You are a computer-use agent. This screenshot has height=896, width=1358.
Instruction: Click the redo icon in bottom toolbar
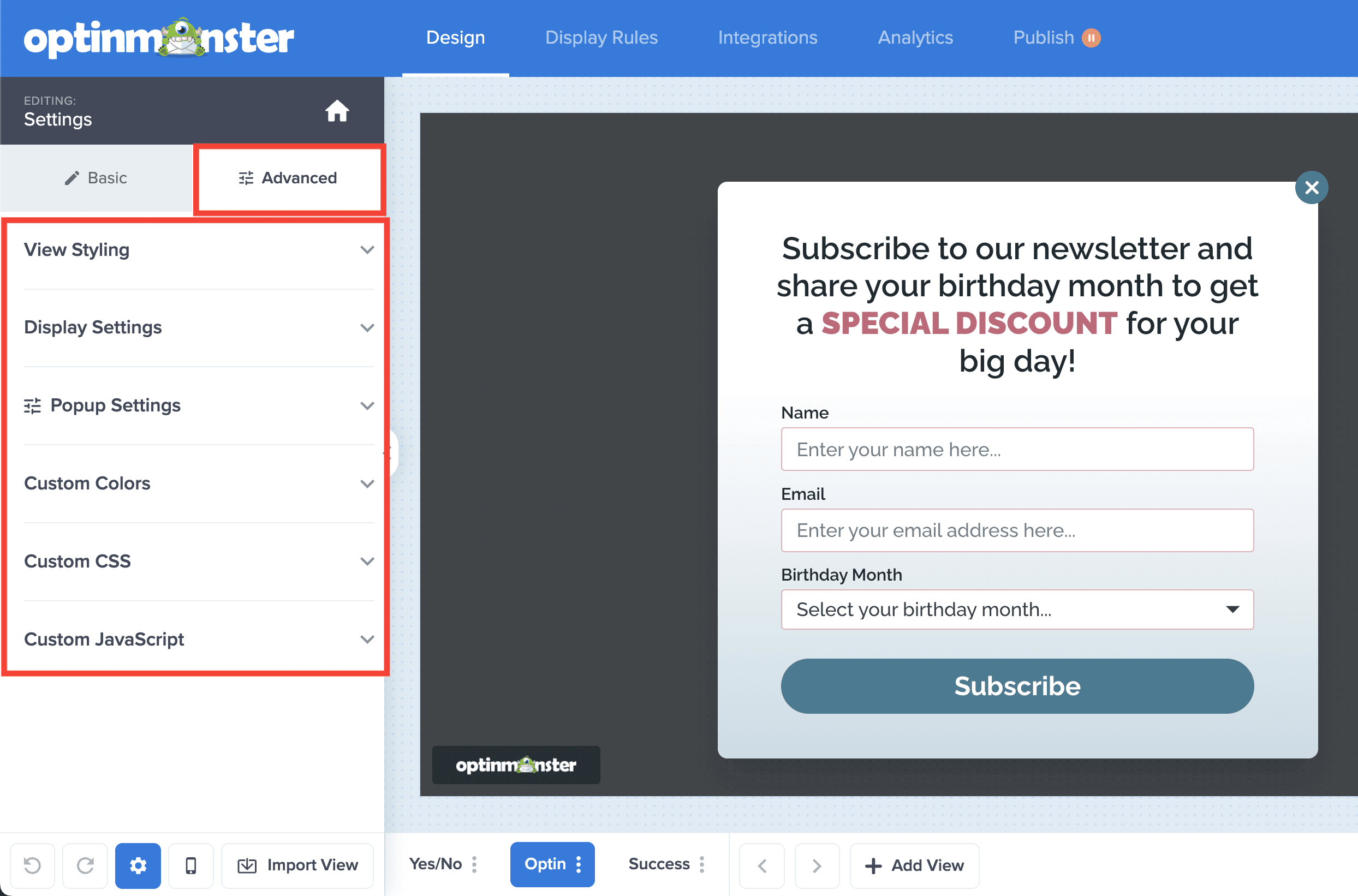[x=85, y=865]
